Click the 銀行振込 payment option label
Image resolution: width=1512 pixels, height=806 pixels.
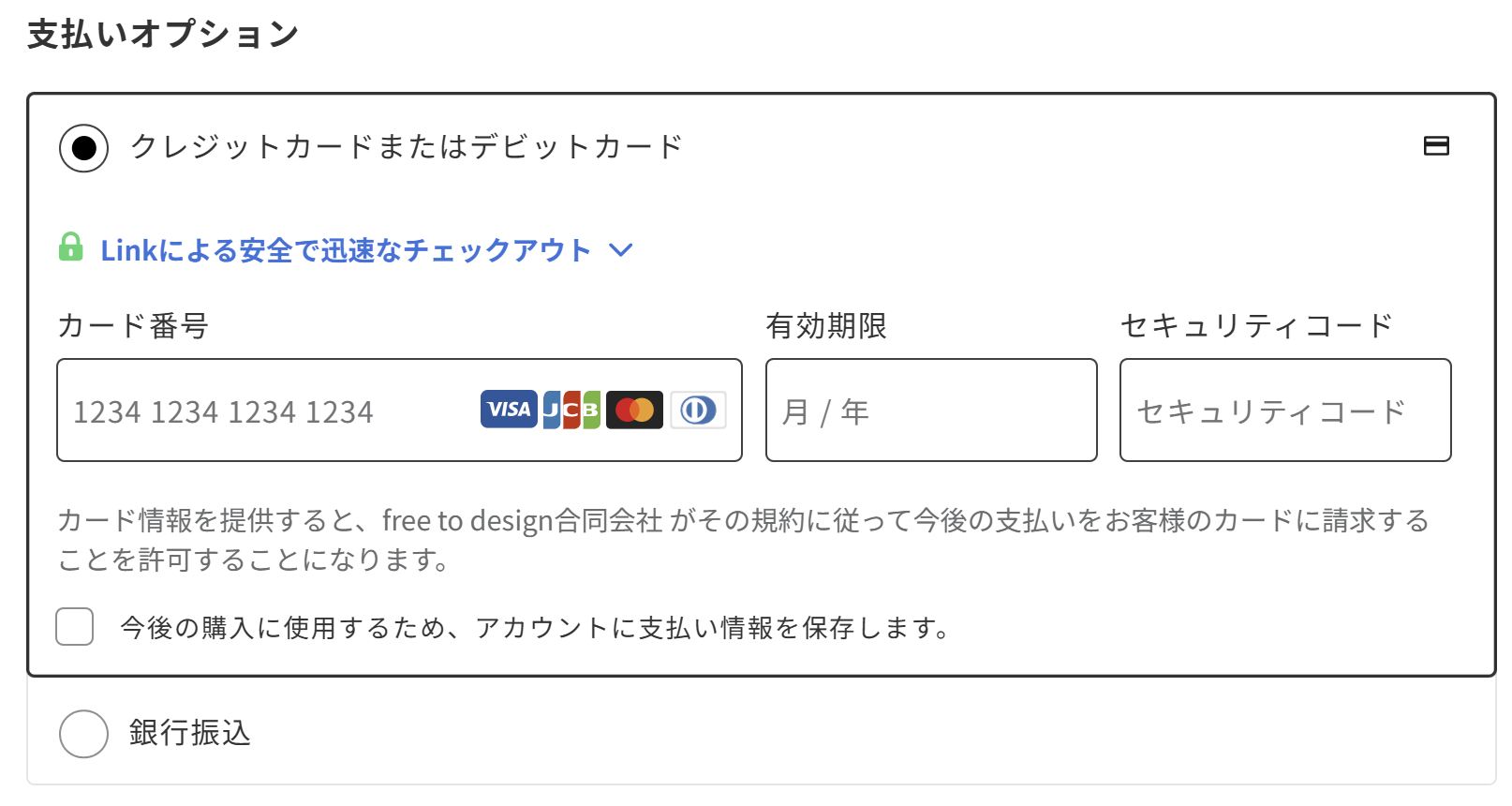tap(190, 733)
